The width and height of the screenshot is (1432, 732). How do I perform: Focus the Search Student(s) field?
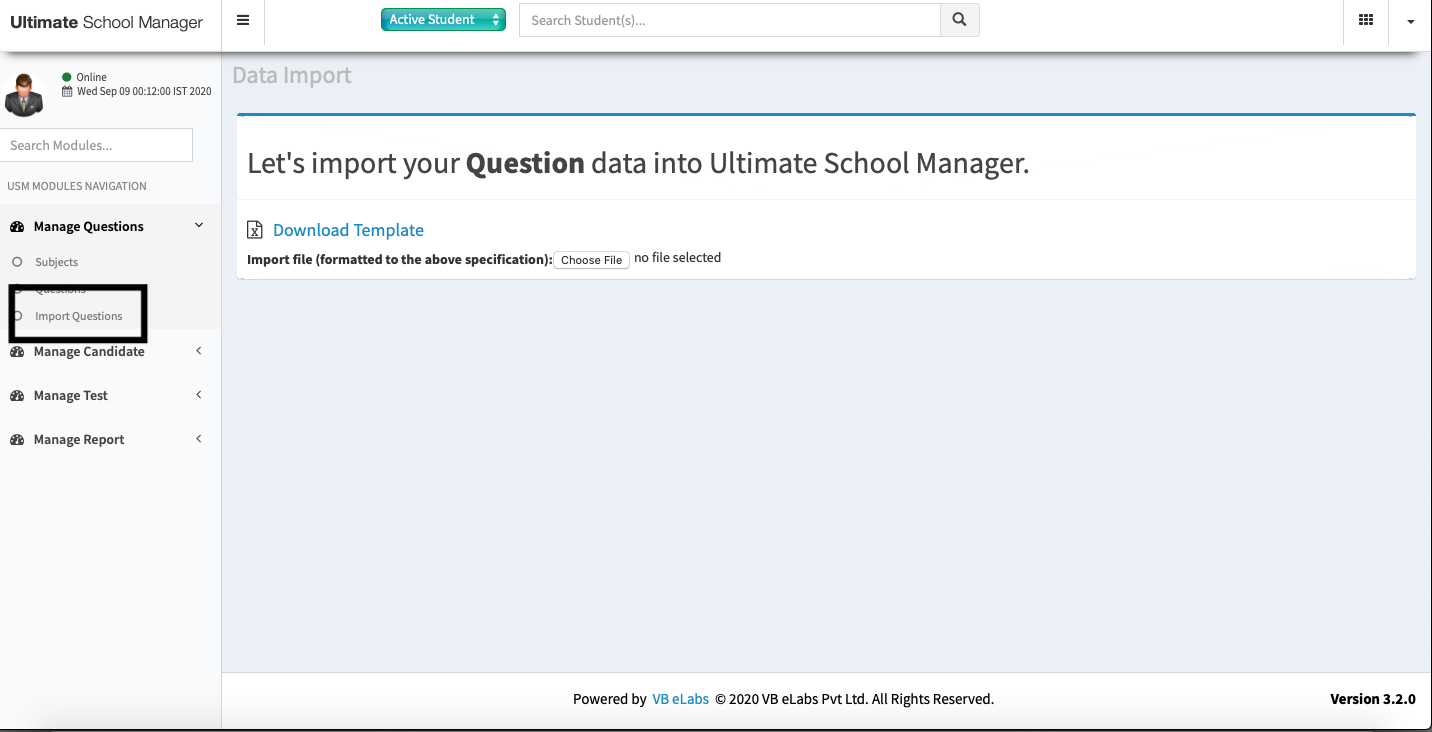click(x=730, y=20)
